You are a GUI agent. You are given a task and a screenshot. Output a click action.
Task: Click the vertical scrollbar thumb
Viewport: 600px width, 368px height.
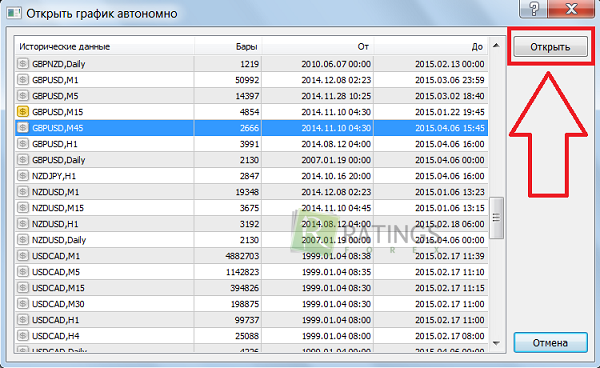(x=496, y=218)
